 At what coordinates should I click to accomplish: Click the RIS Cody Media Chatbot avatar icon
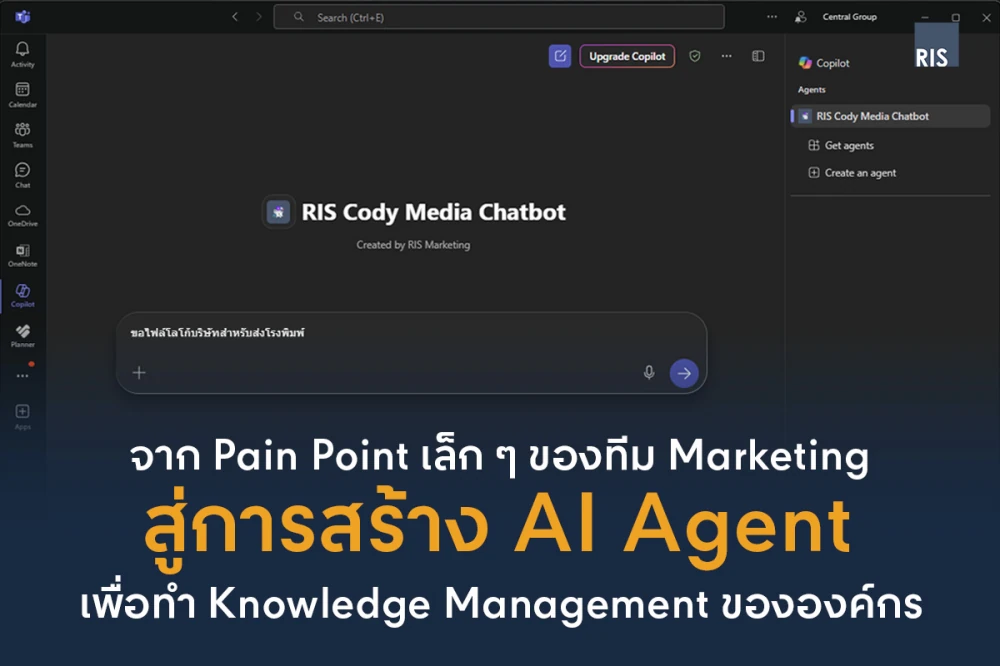(278, 212)
